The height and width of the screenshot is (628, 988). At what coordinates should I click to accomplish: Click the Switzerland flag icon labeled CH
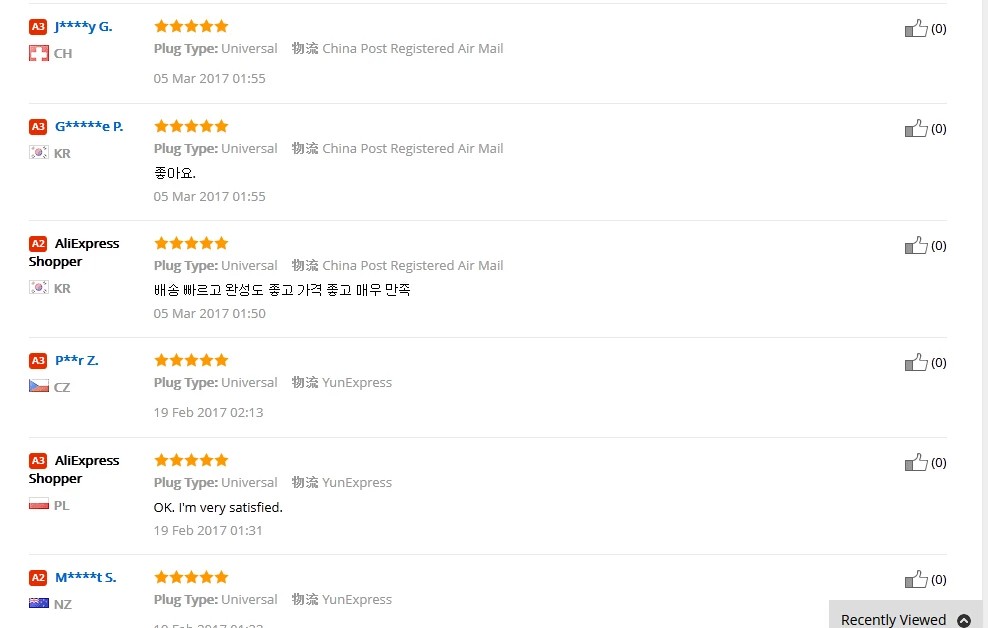[x=39, y=53]
